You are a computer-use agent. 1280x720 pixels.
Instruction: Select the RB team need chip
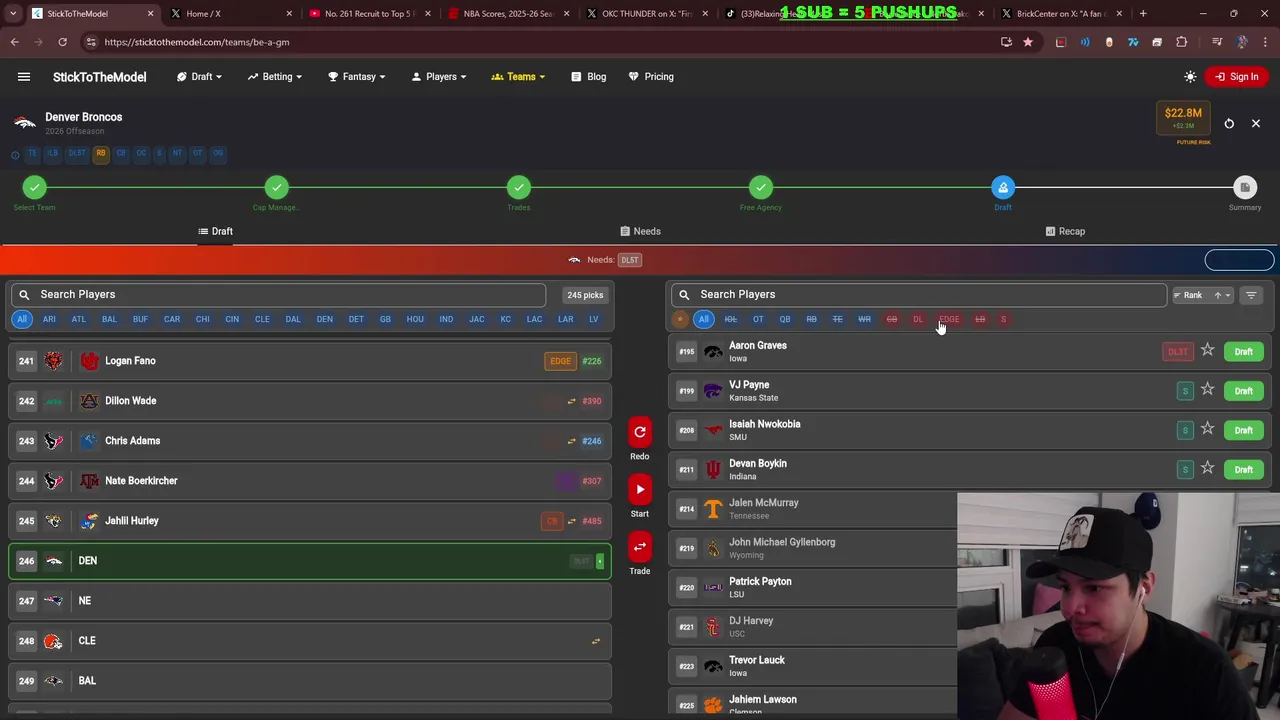click(x=101, y=154)
